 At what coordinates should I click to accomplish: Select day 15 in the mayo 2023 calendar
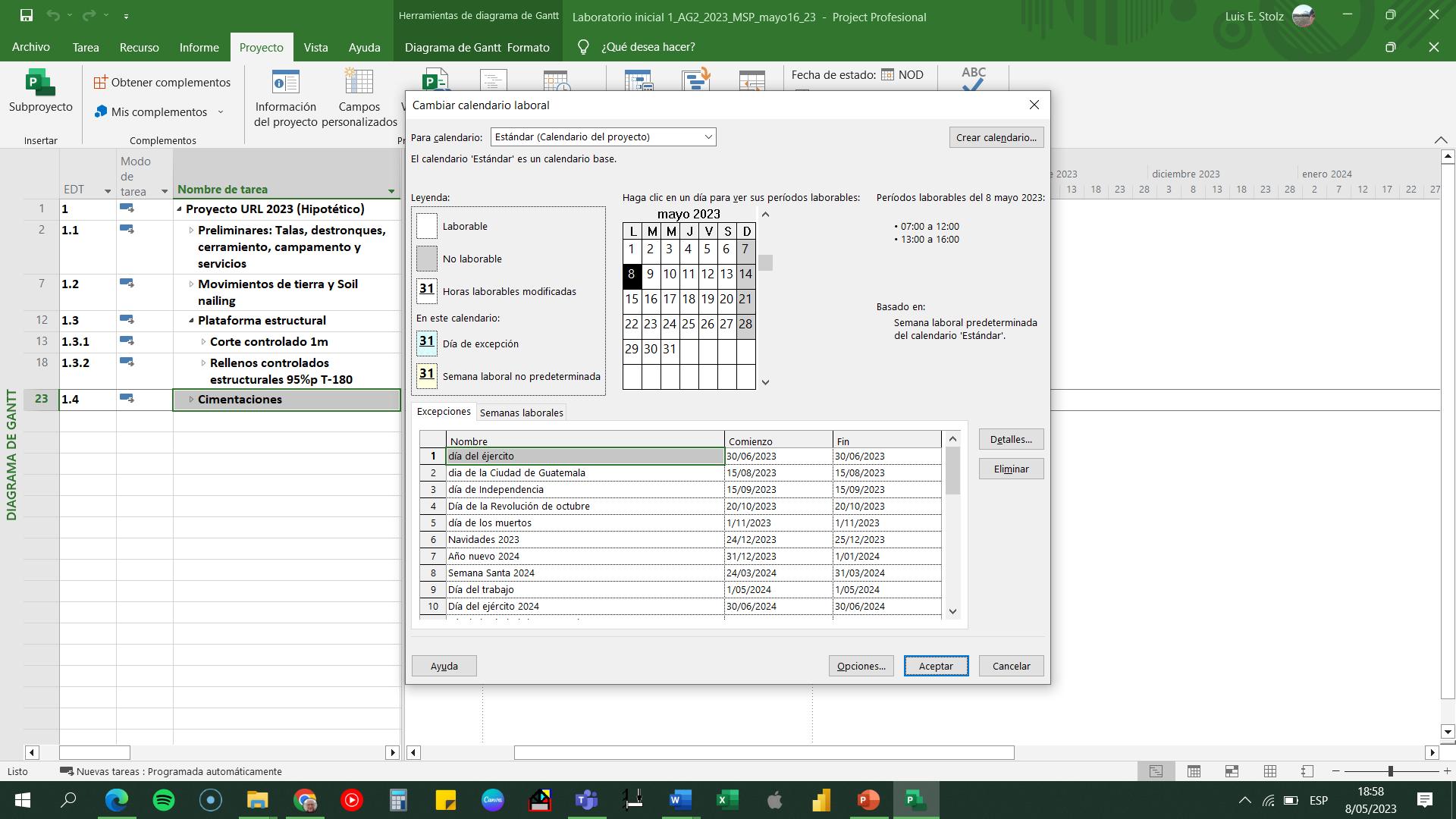[632, 300]
